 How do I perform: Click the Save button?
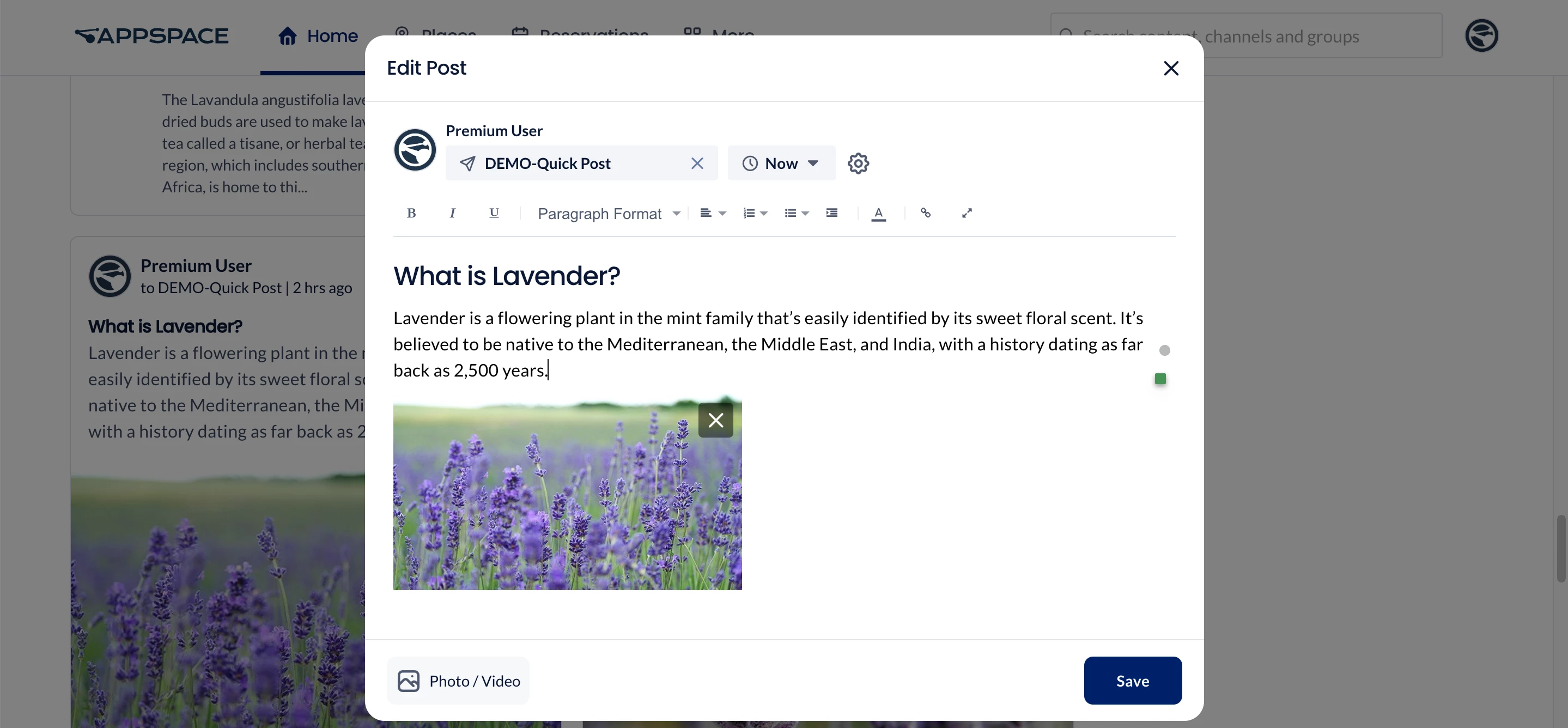pyautogui.click(x=1132, y=681)
